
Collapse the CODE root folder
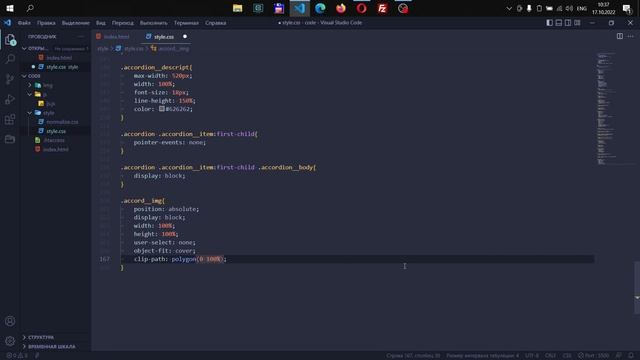pyautogui.click(x=24, y=76)
